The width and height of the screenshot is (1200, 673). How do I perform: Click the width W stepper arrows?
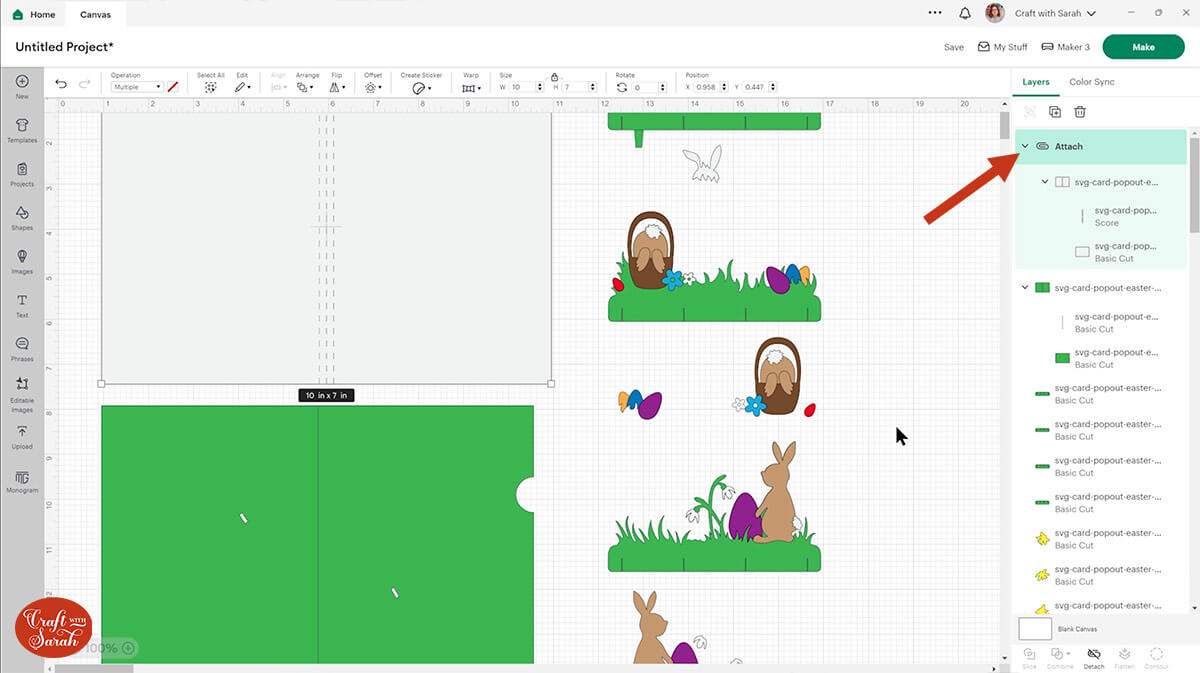(x=541, y=87)
